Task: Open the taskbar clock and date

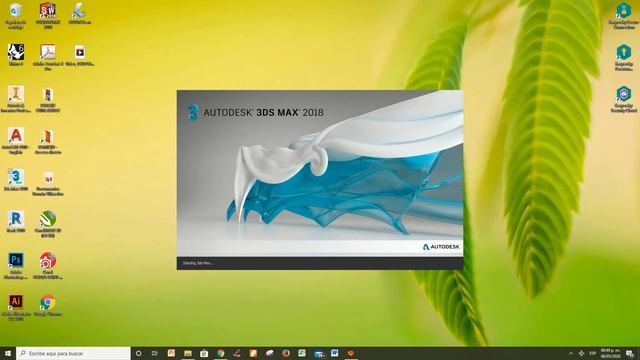Action: point(611,353)
